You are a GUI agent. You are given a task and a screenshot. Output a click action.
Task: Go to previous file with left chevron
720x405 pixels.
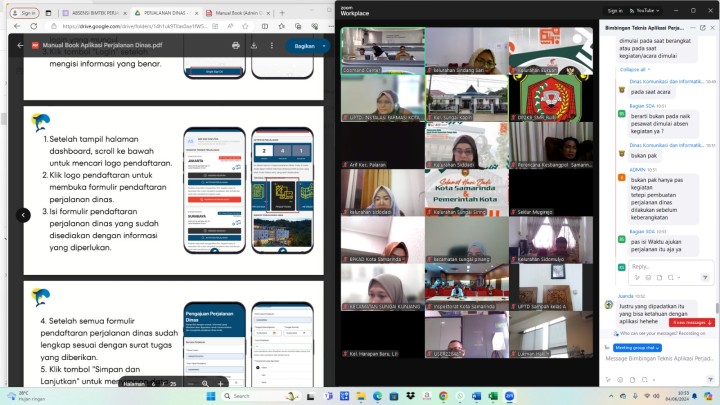[23, 215]
